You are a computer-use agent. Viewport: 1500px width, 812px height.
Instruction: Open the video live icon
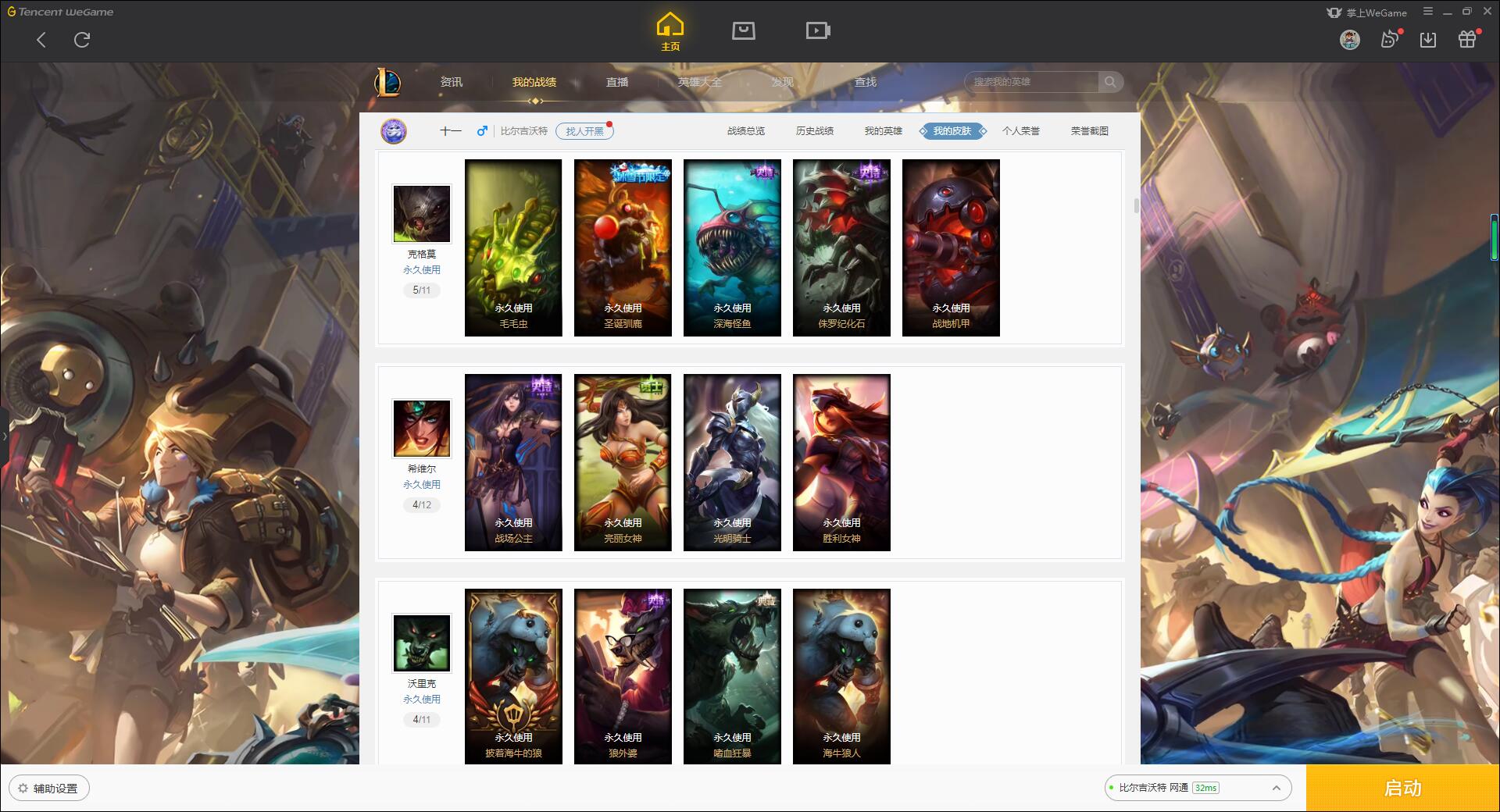click(x=818, y=30)
